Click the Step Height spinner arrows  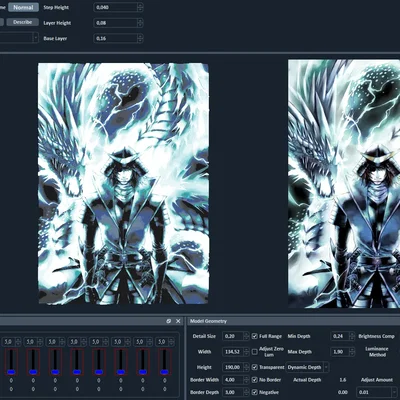(140, 7)
